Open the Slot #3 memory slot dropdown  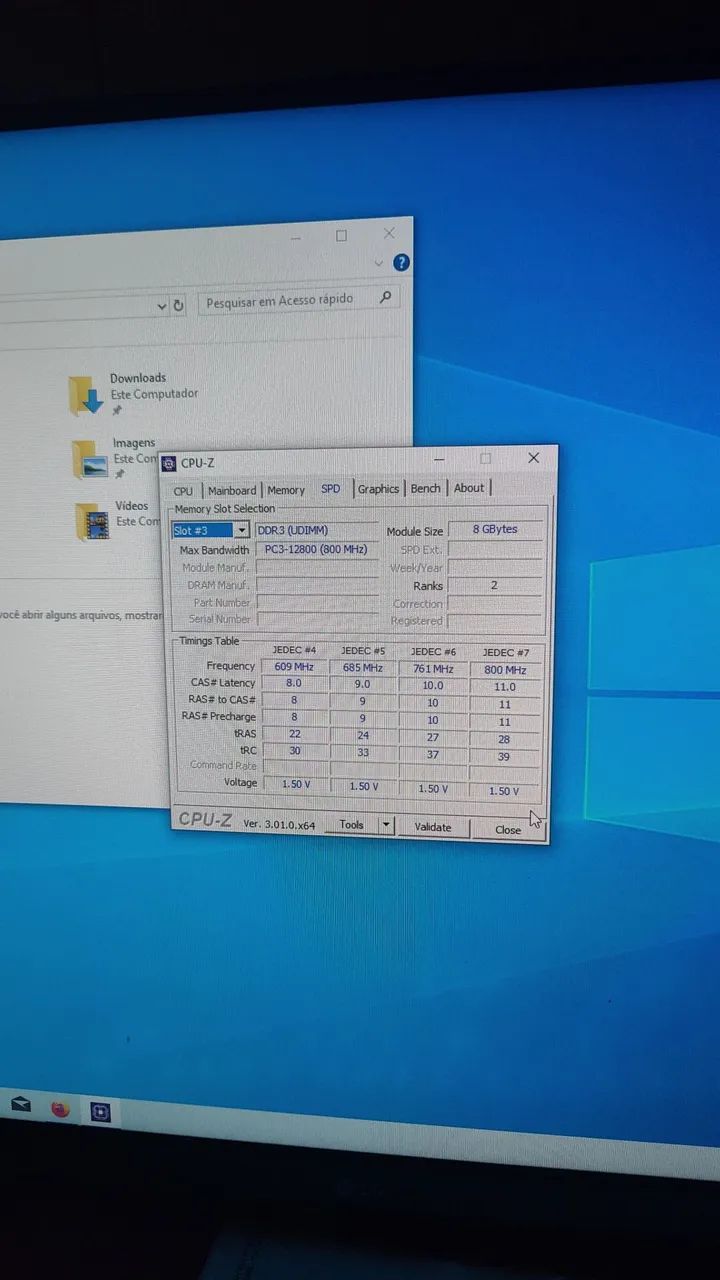click(241, 531)
